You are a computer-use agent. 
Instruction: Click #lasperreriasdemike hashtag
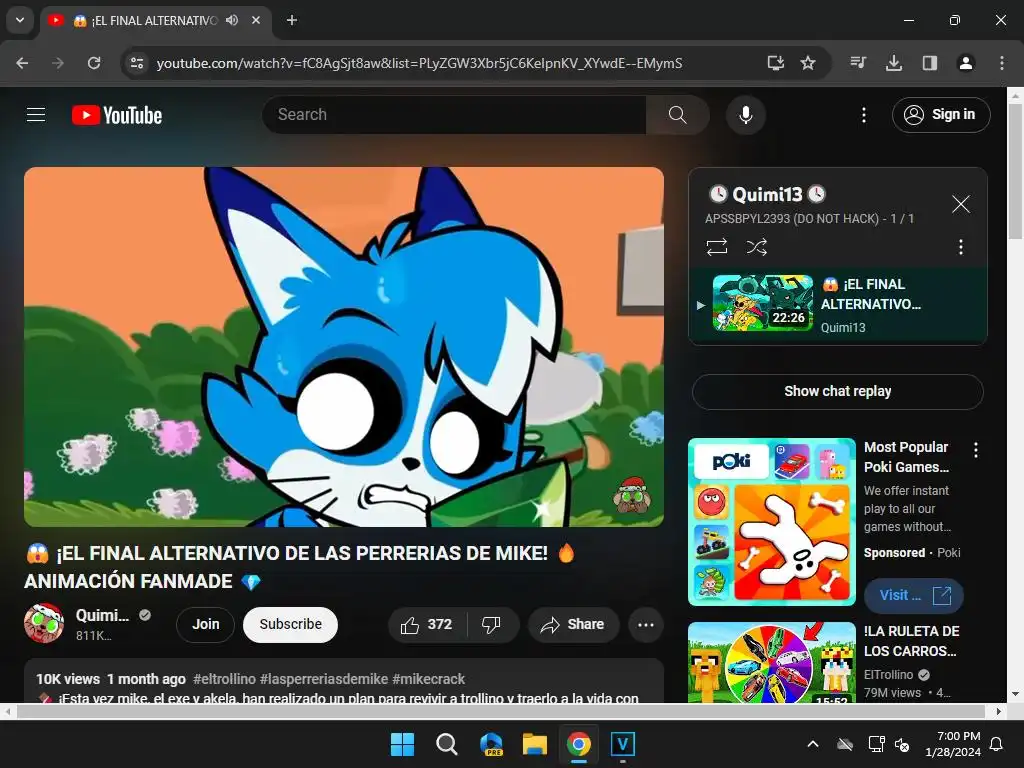[324, 679]
